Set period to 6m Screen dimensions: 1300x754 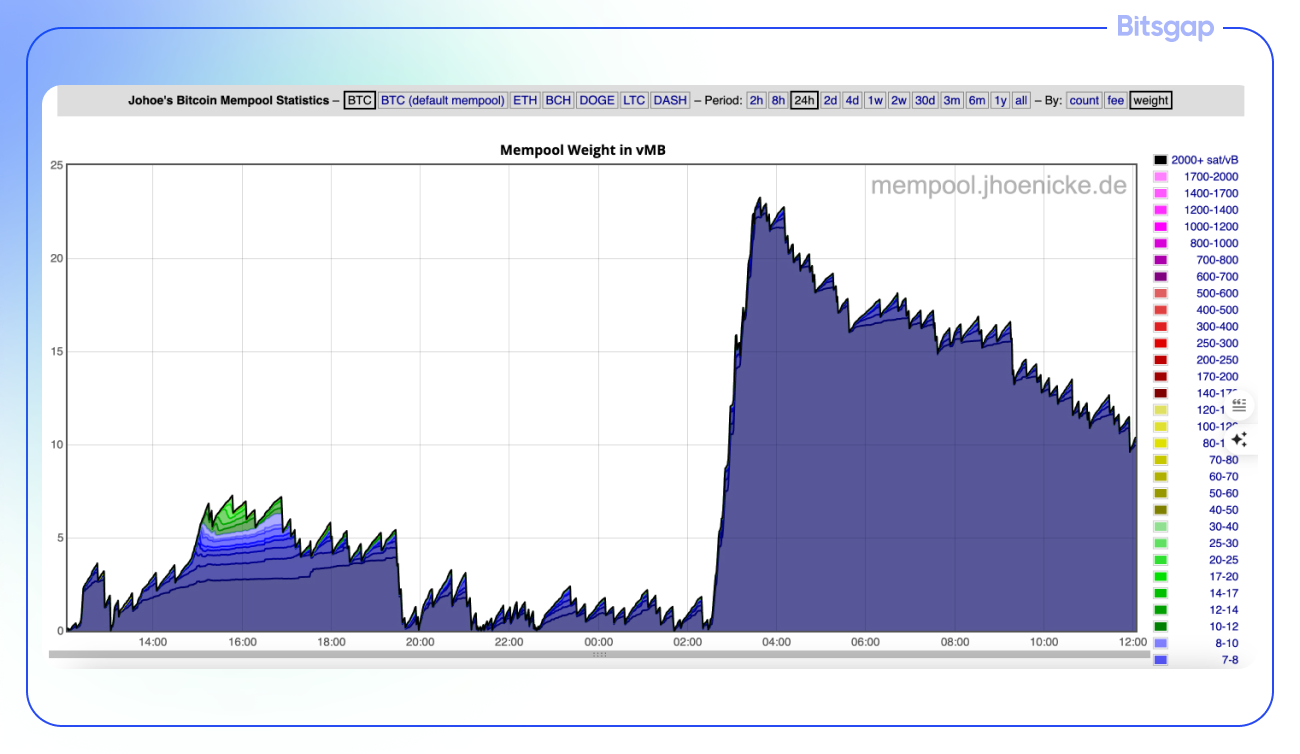[x=977, y=100]
